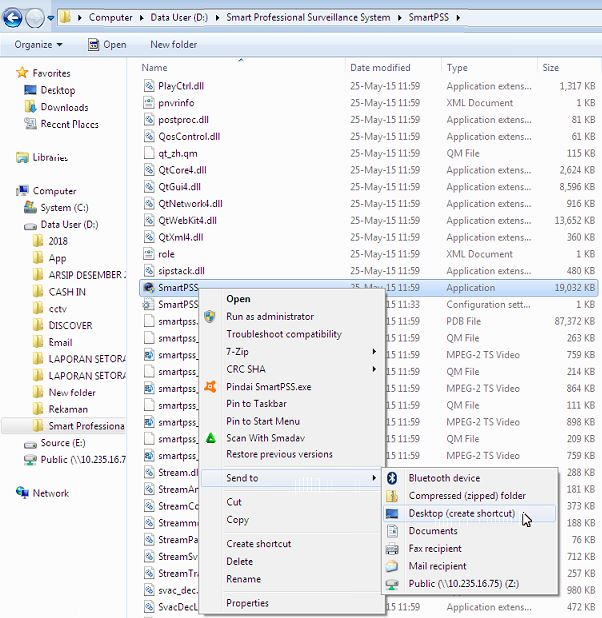
Task: Select Source (E:) drive
Action: [63, 443]
